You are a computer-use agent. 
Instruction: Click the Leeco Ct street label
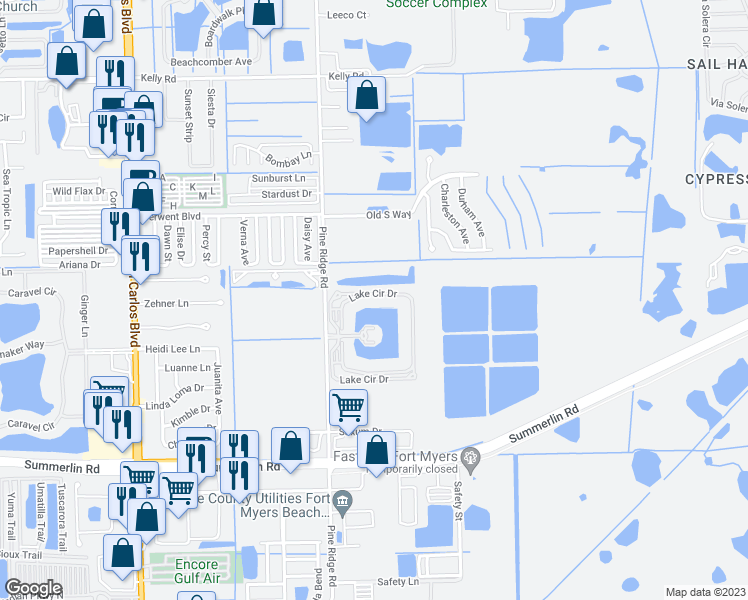[x=347, y=15]
